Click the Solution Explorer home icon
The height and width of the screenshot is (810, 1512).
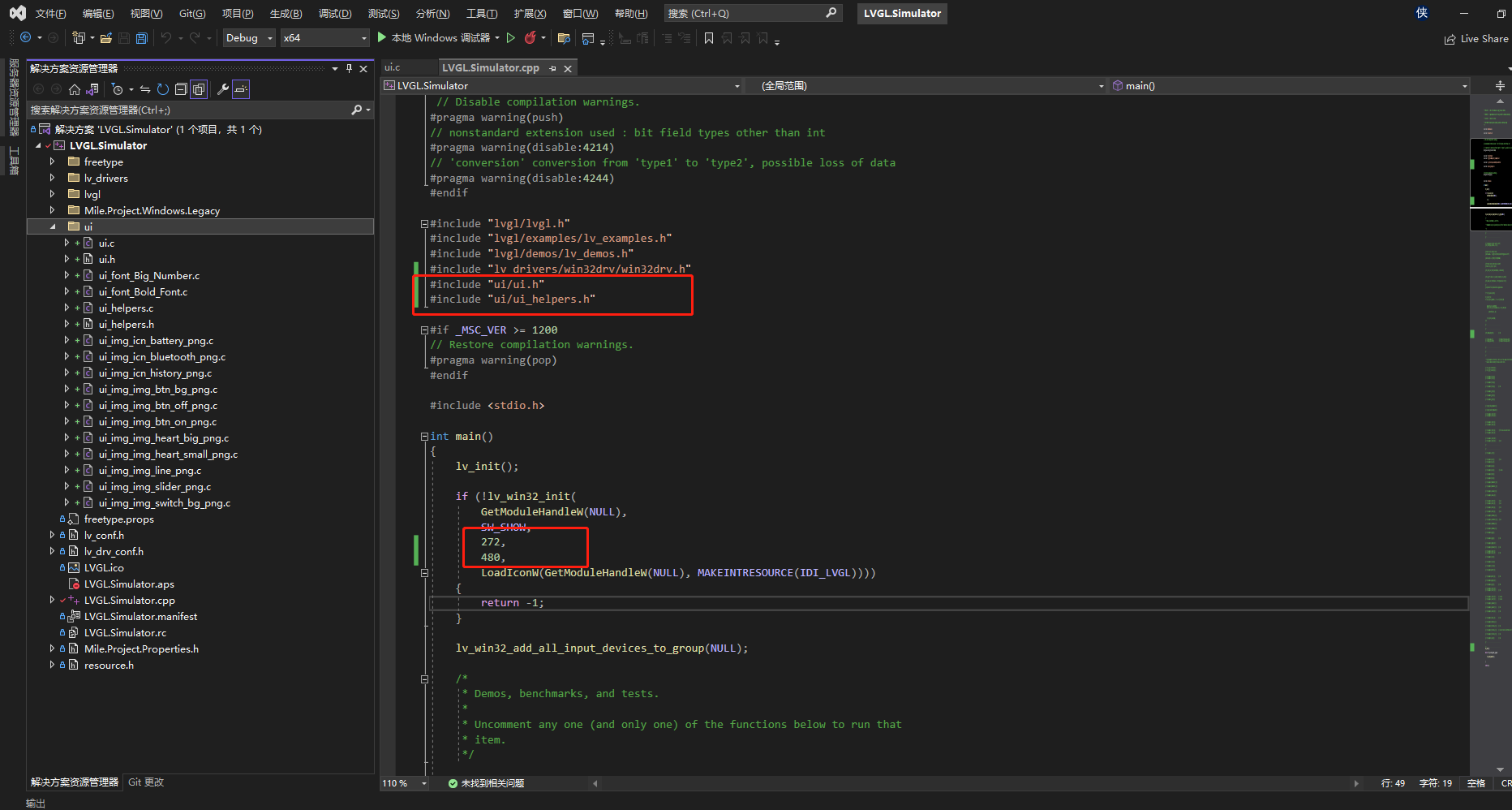click(75, 89)
